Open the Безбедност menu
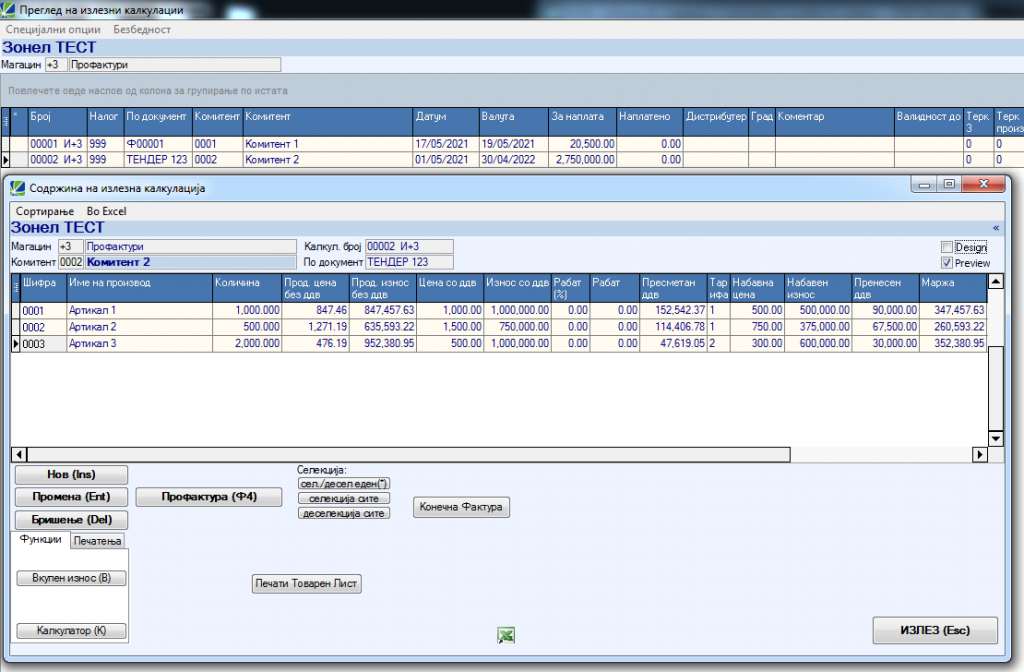 point(142,29)
